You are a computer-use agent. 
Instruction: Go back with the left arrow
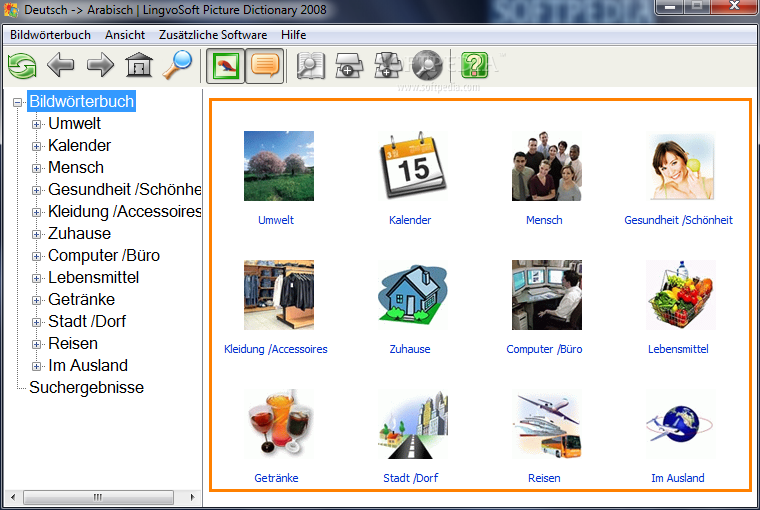tap(61, 64)
